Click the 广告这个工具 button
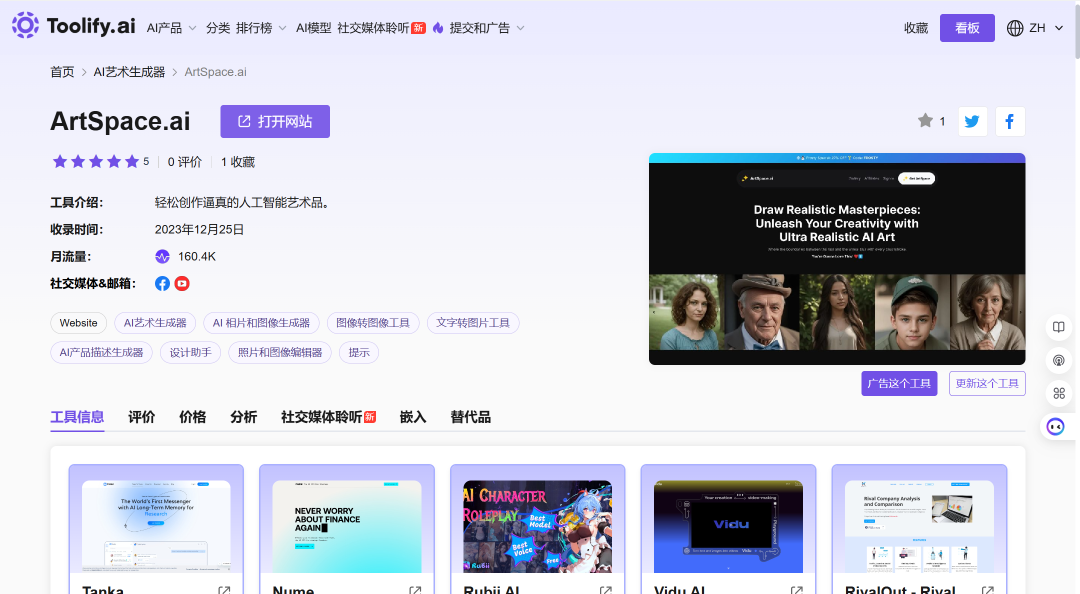 tap(899, 383)
